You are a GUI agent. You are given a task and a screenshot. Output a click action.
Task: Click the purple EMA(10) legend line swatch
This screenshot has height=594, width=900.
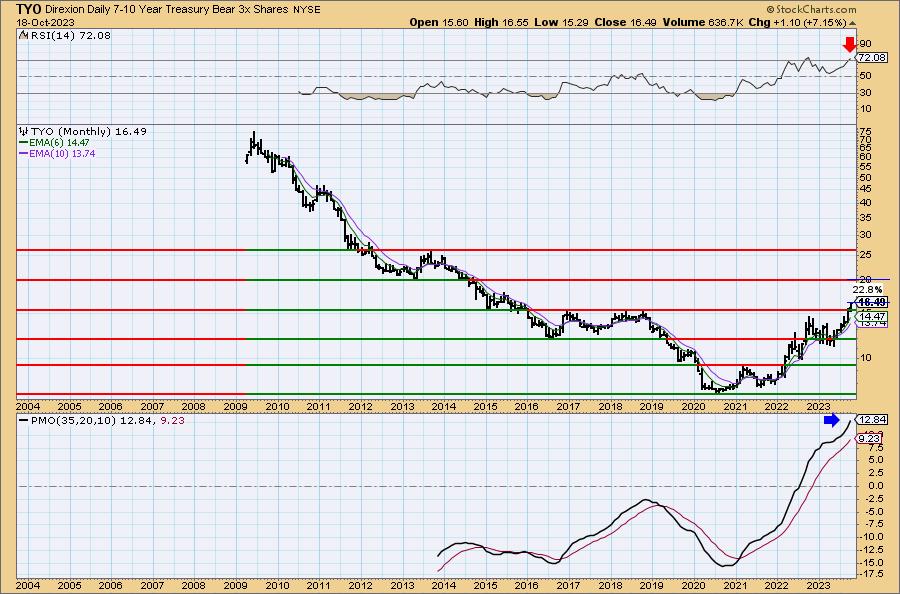pyautogui.click(x=24, y=154)
